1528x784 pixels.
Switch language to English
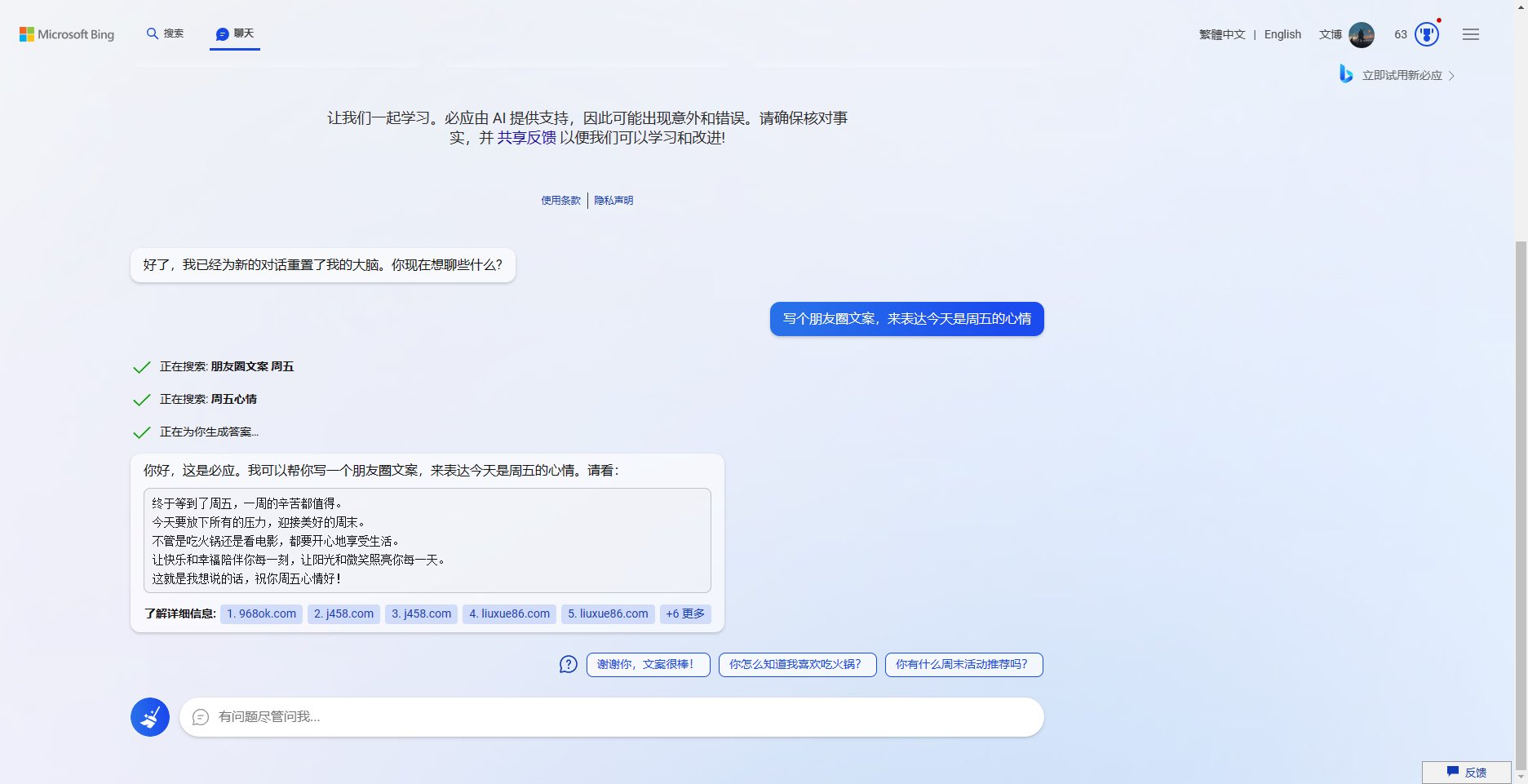click(x=1282, y=34)
